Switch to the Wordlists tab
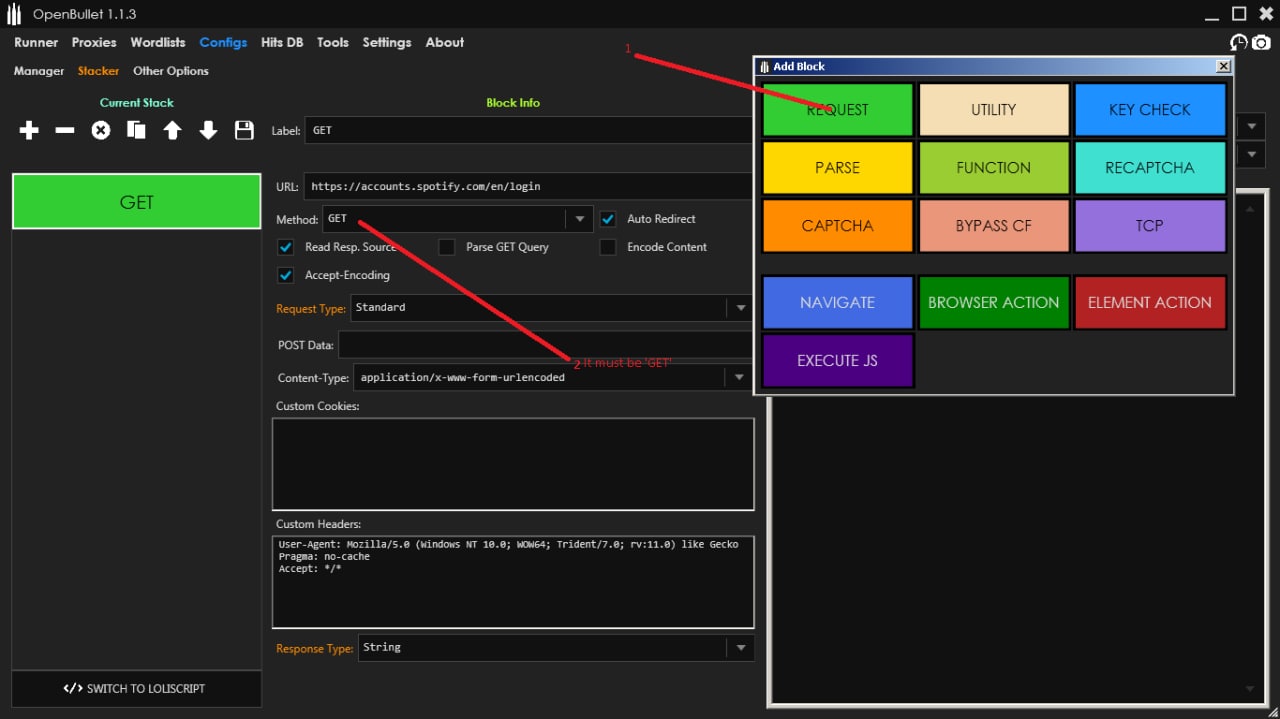Viewport: 1280px width, 719px height. tap(158, 42)
